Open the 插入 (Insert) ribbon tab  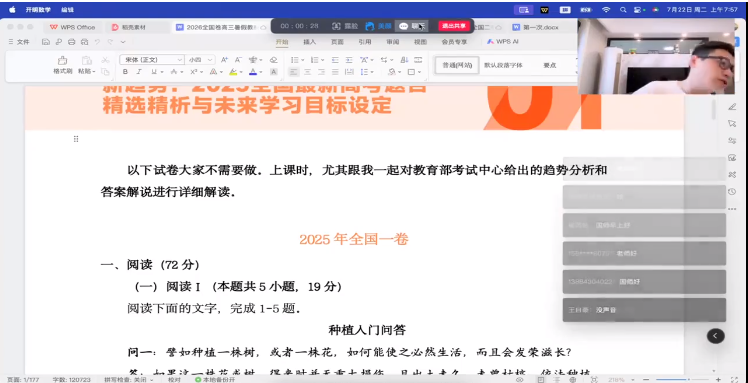click(310, 42)
